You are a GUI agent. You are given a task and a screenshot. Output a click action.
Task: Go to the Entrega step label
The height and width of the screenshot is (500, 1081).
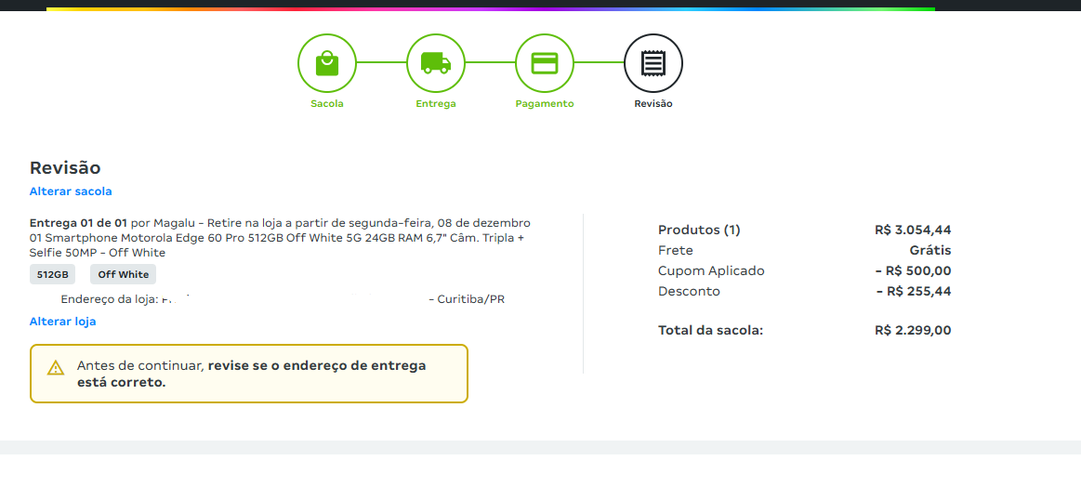pos(435,104)
